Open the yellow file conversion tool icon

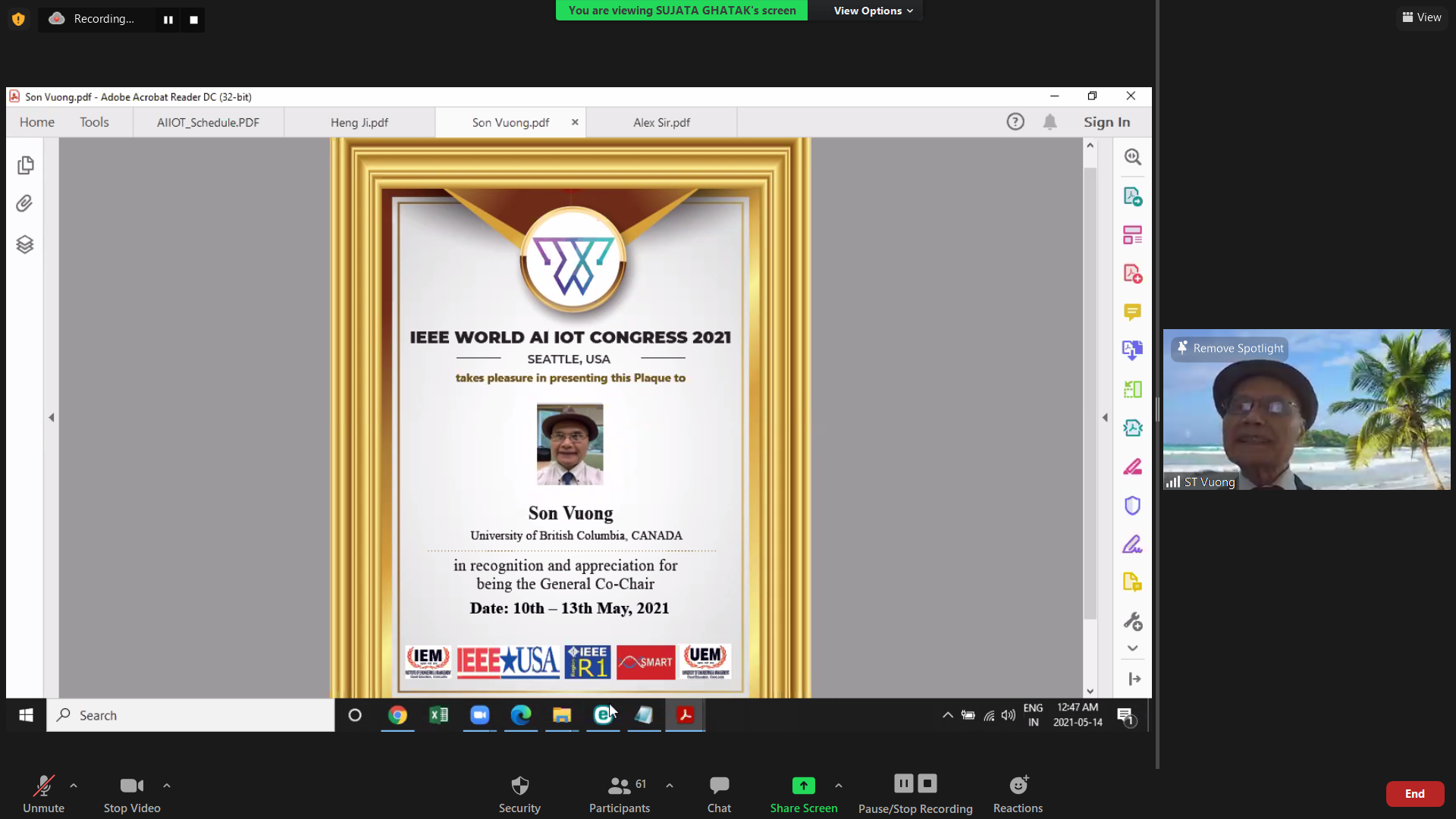pos(1132,582)
